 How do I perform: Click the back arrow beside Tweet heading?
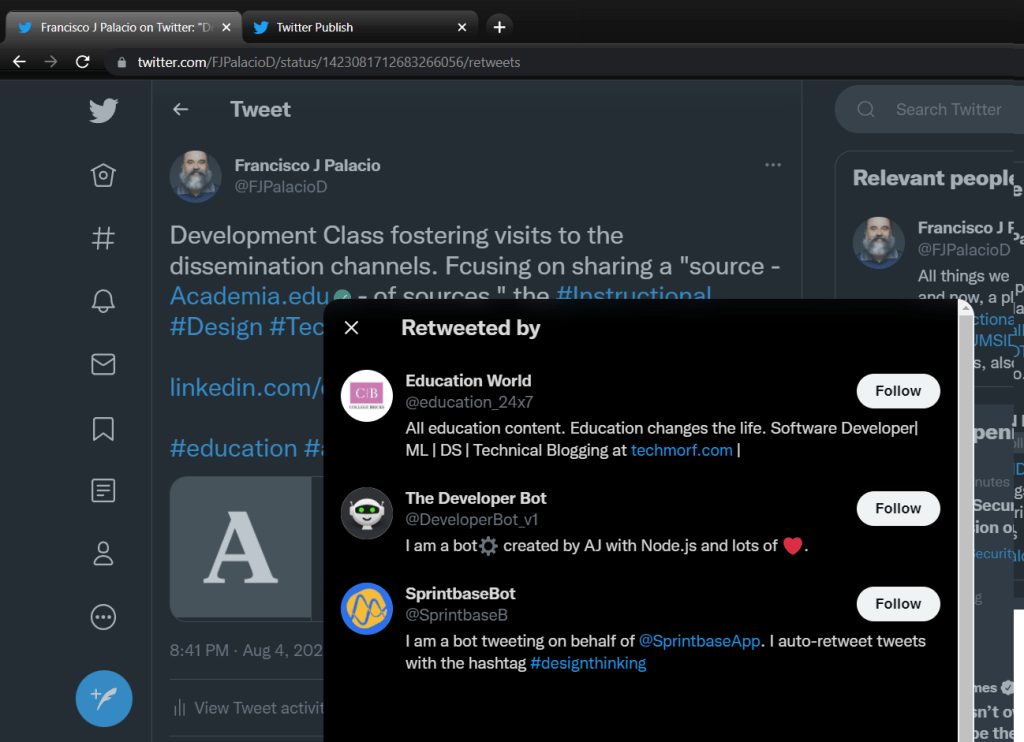[180, 110]
